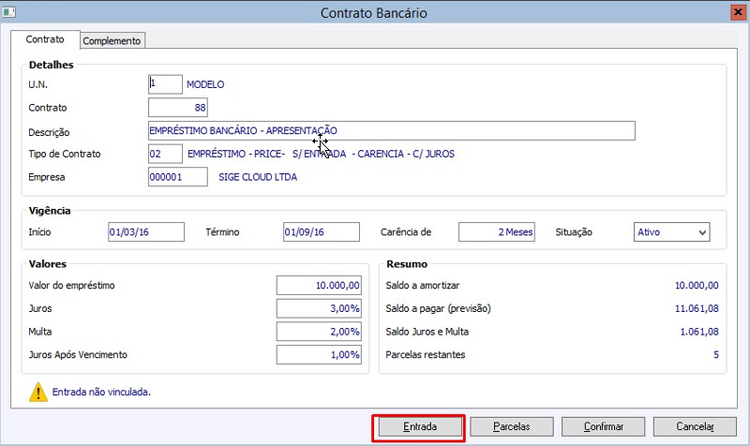Click the Tipo de Contrato code field 02
The height and width of the screenshot is (446, 750).
coord(165,154)
